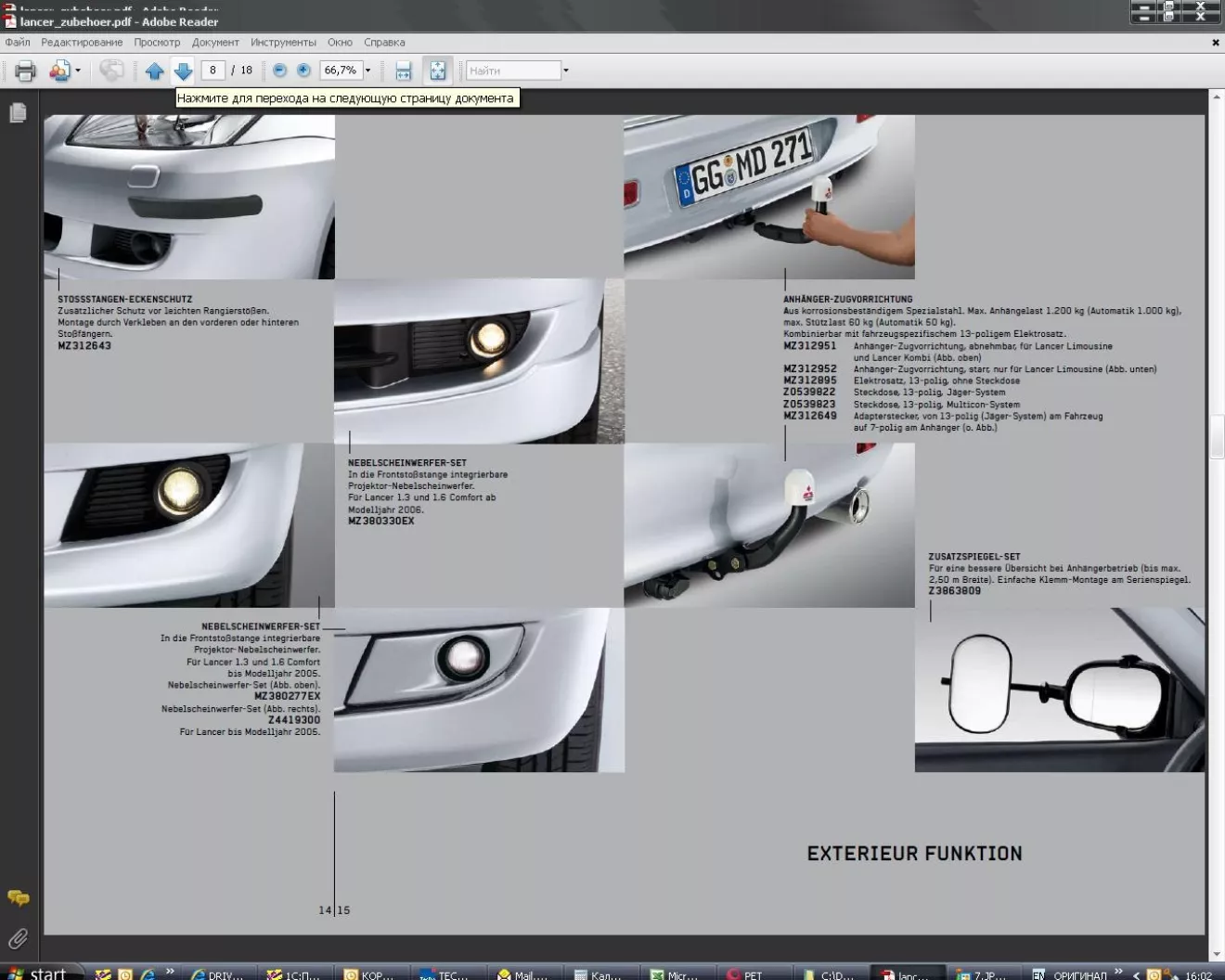Click the zoom out minus button

tap(279, 71)
